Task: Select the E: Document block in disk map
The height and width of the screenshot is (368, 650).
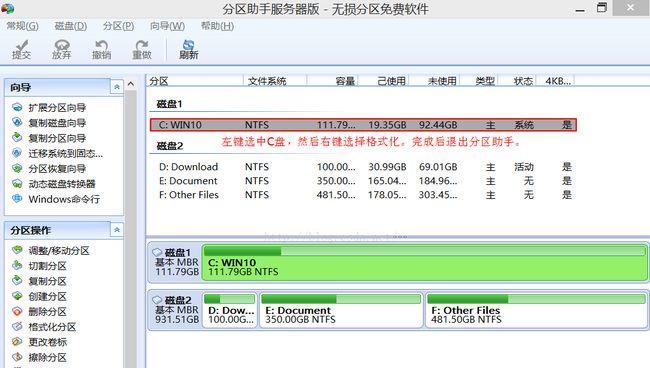Action: (341, 310)
